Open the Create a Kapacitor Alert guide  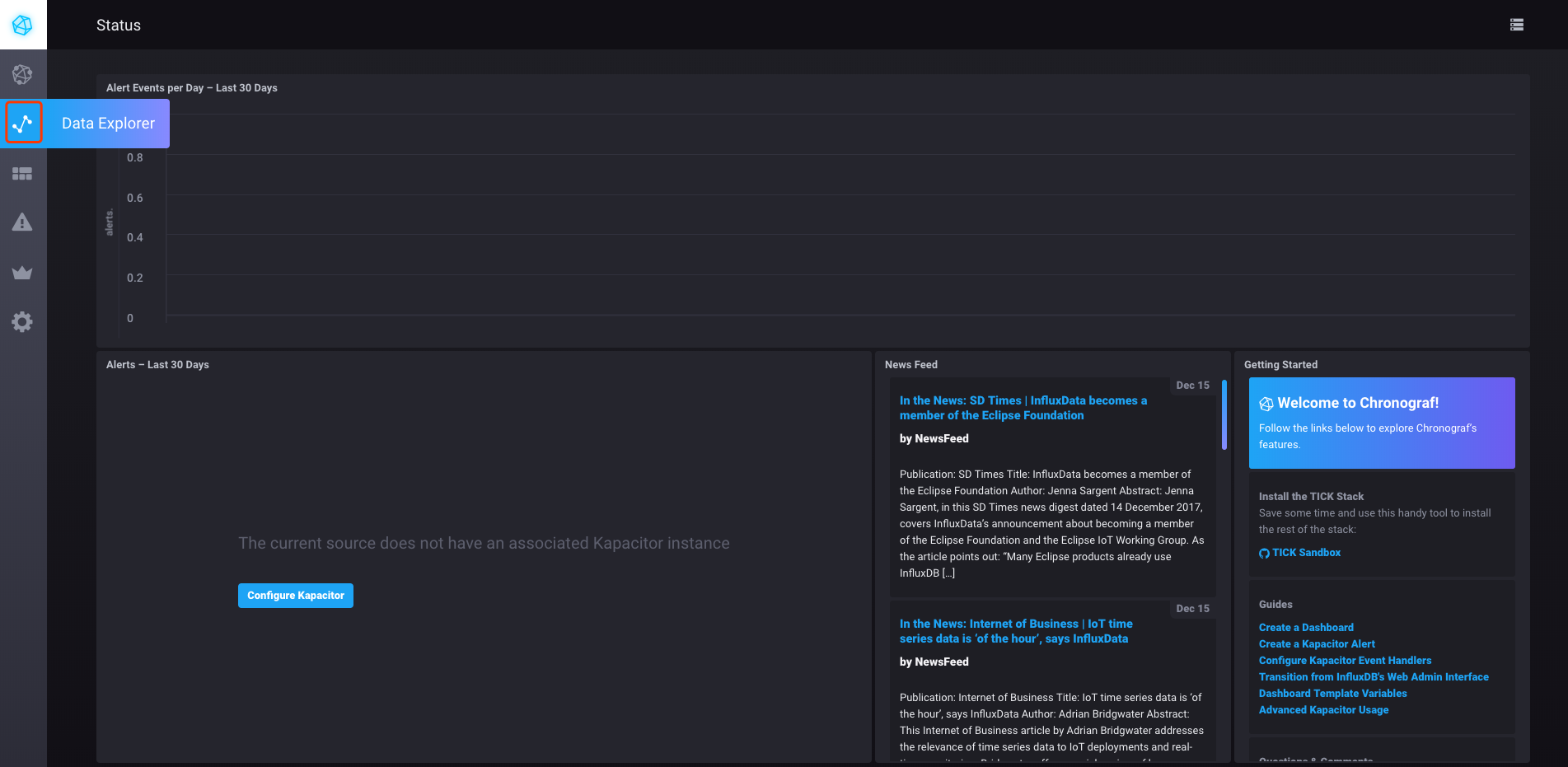click(1317, 644)
